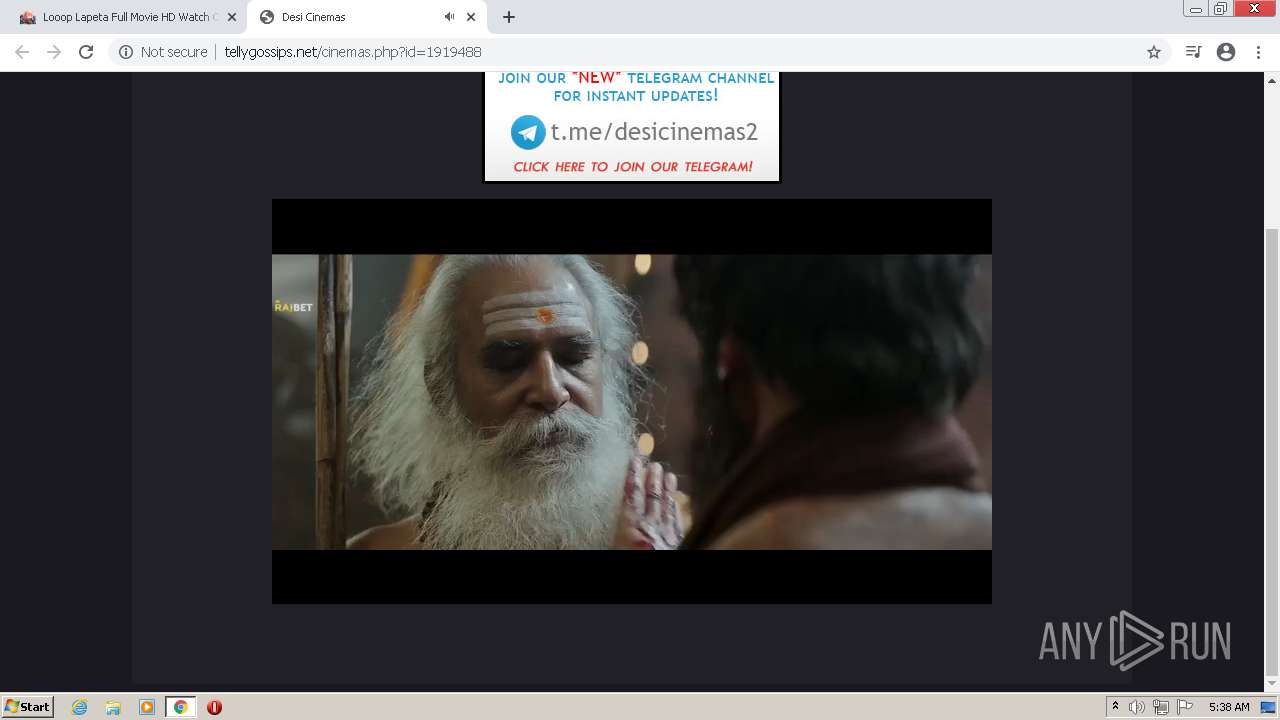The height and width of the screenshot is (720, 1280).
Task: Go back to previous page
Action: pyautogui.click(x=22, y=52)
